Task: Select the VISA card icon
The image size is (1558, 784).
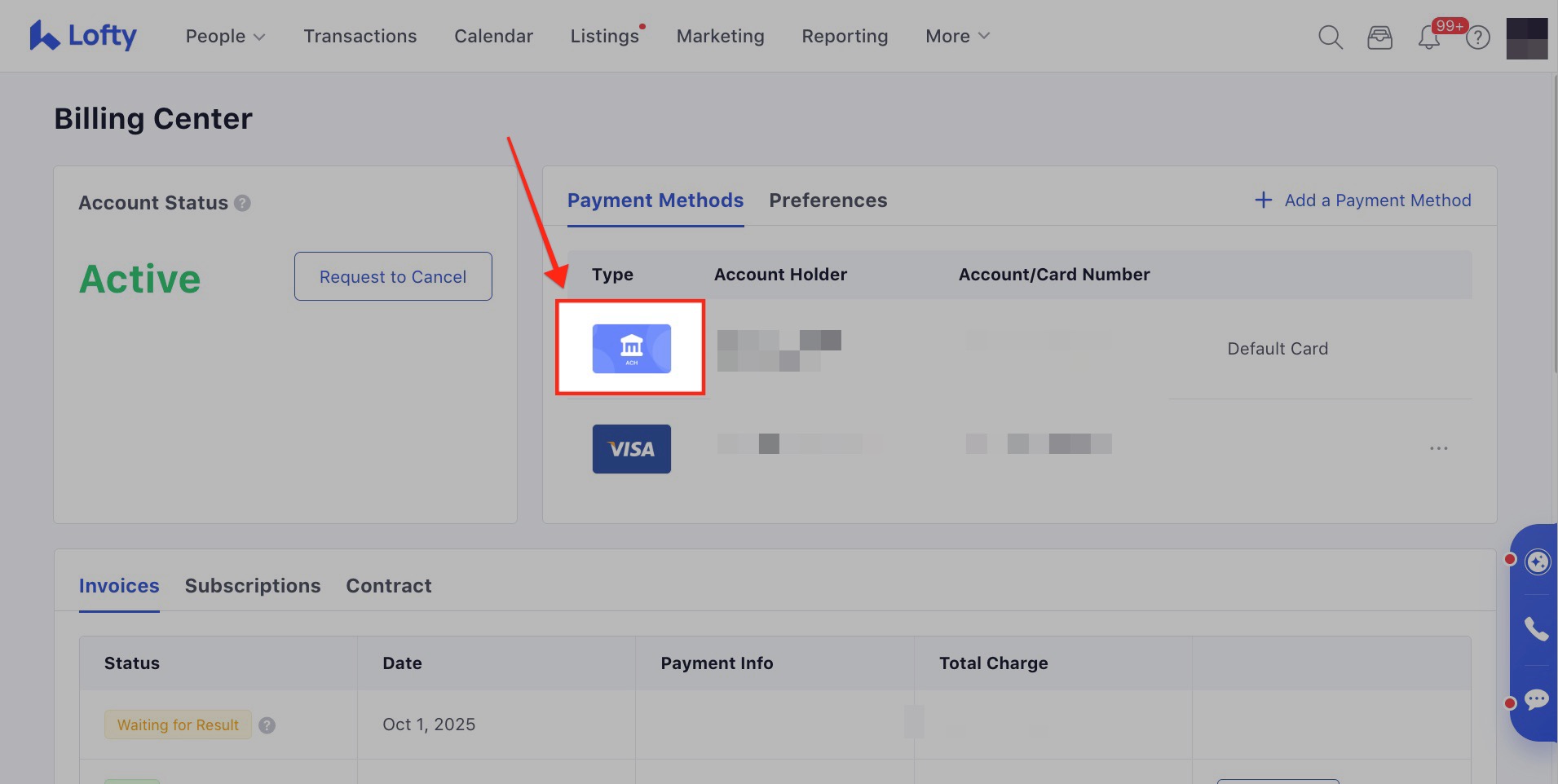Action: point(631,449)
